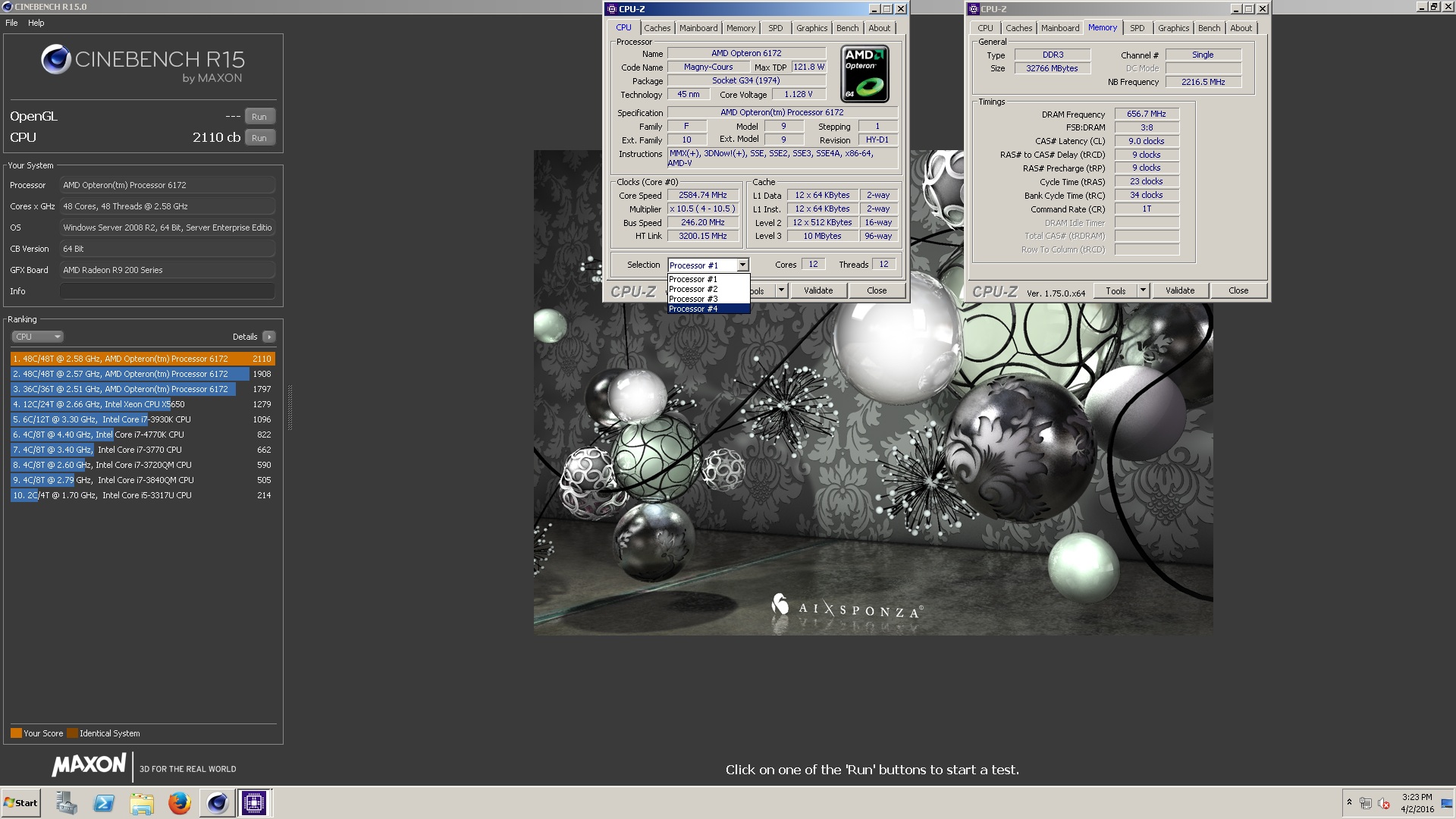1456x819 pixels.
Task: Click Tools button in right CPU-Z window
Action: [x=1116, y=290]
